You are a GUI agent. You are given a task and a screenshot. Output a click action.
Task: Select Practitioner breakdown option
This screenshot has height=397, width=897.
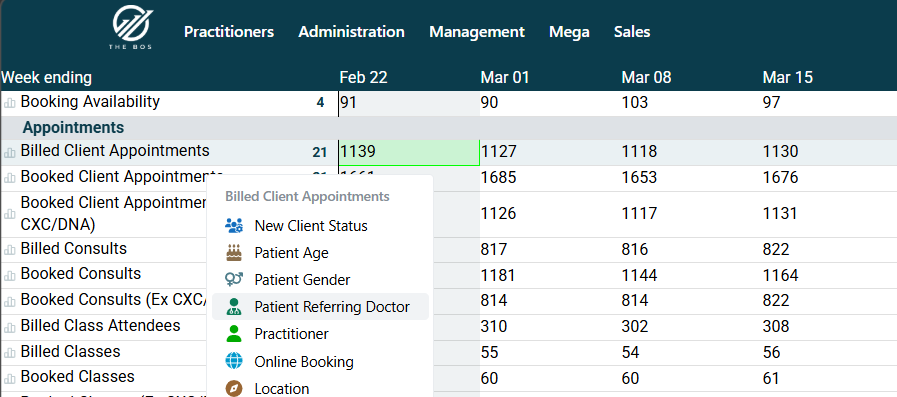pos(320,334)
